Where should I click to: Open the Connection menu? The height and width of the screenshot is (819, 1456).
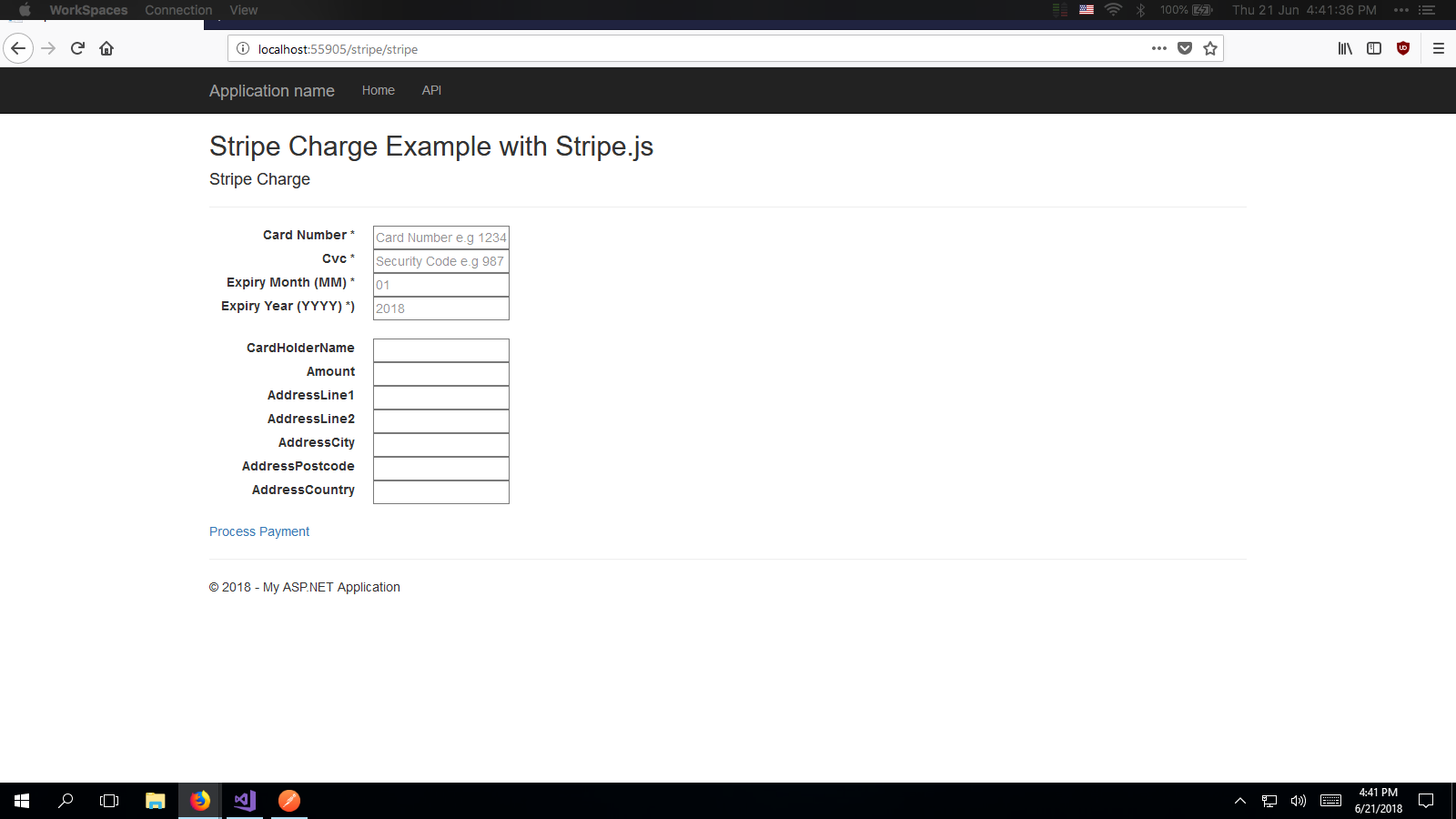pyautogui.click(x=178, y=10)
